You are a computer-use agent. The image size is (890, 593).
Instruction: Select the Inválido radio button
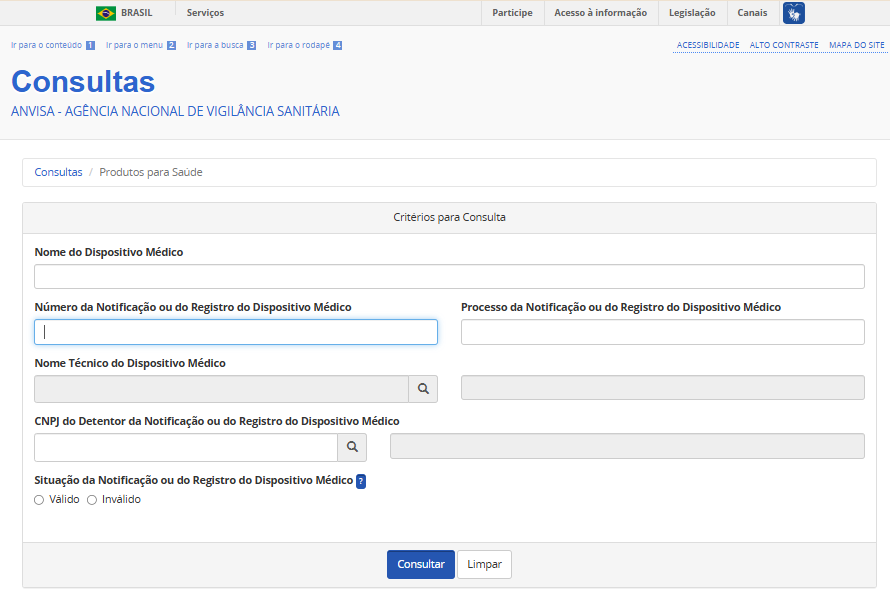pyautogui.click(x=92, y=500)
